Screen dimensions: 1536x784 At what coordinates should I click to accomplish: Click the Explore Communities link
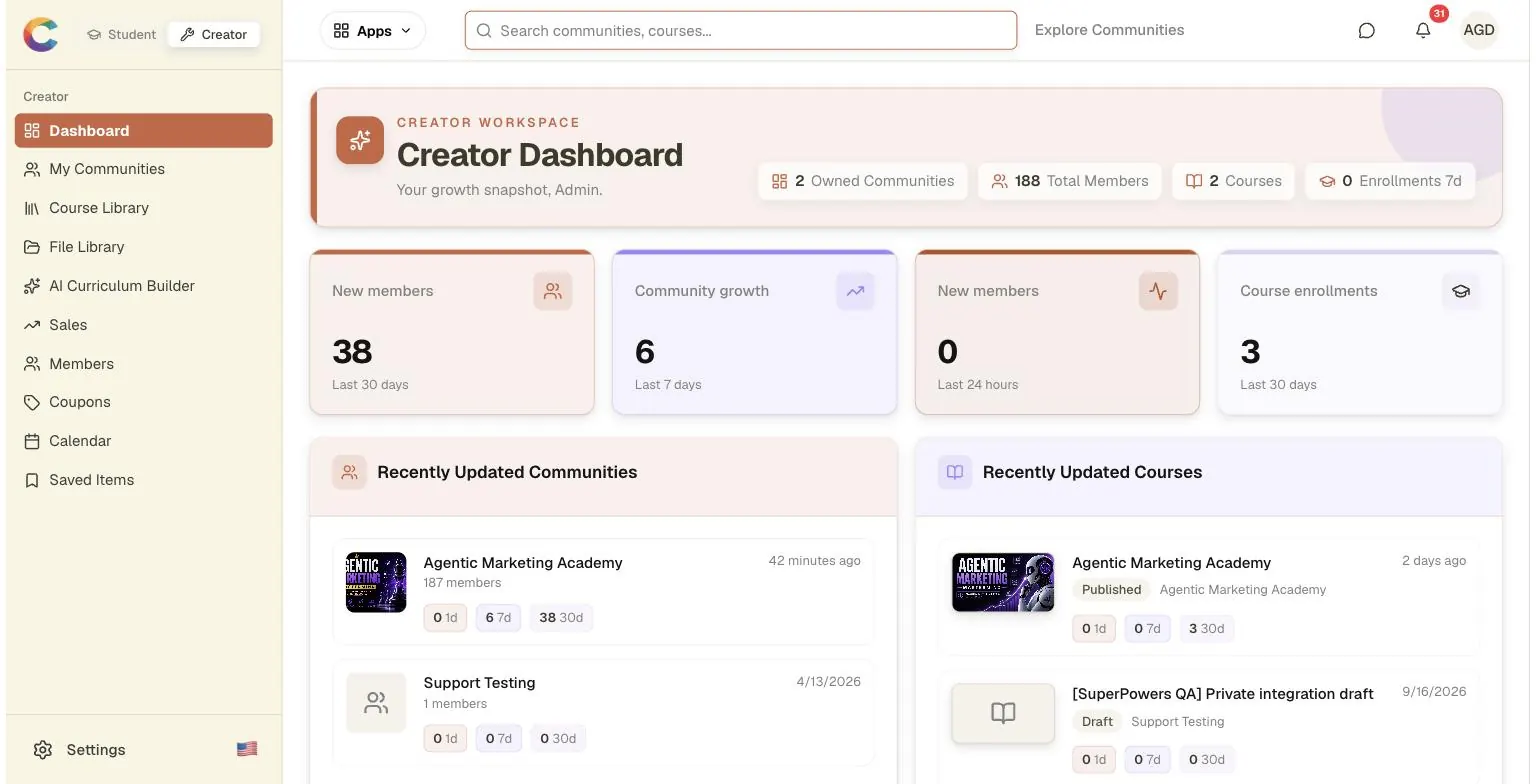pos(1109,30)
